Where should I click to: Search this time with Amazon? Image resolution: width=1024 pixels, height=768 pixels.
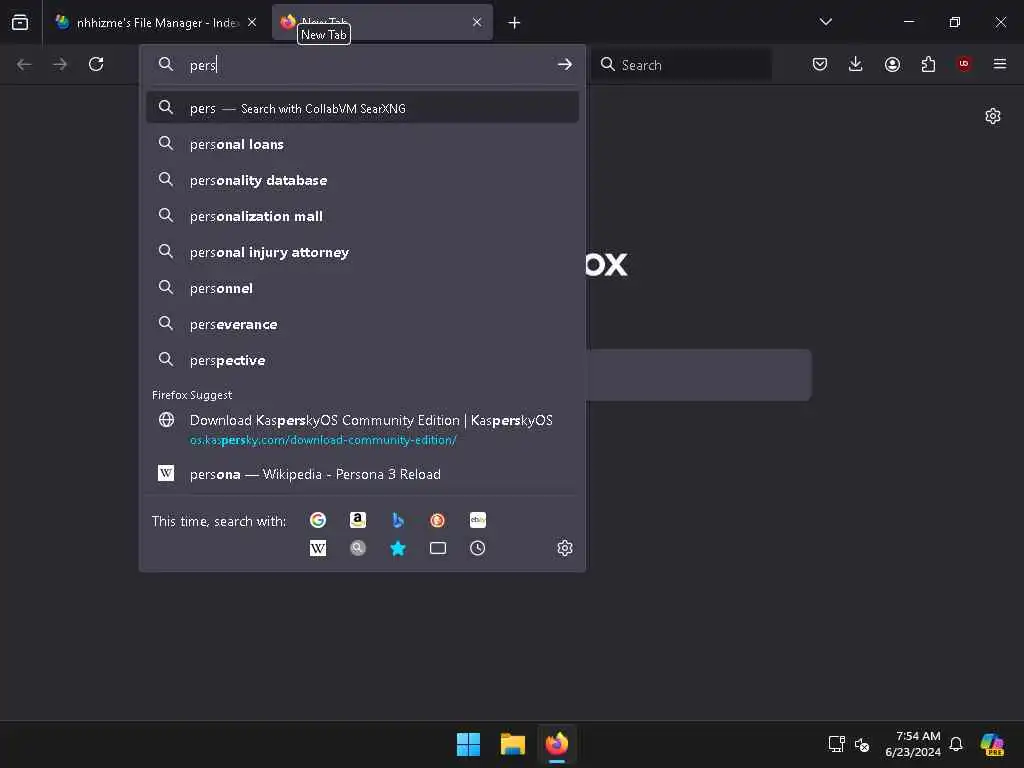(358, 520)
